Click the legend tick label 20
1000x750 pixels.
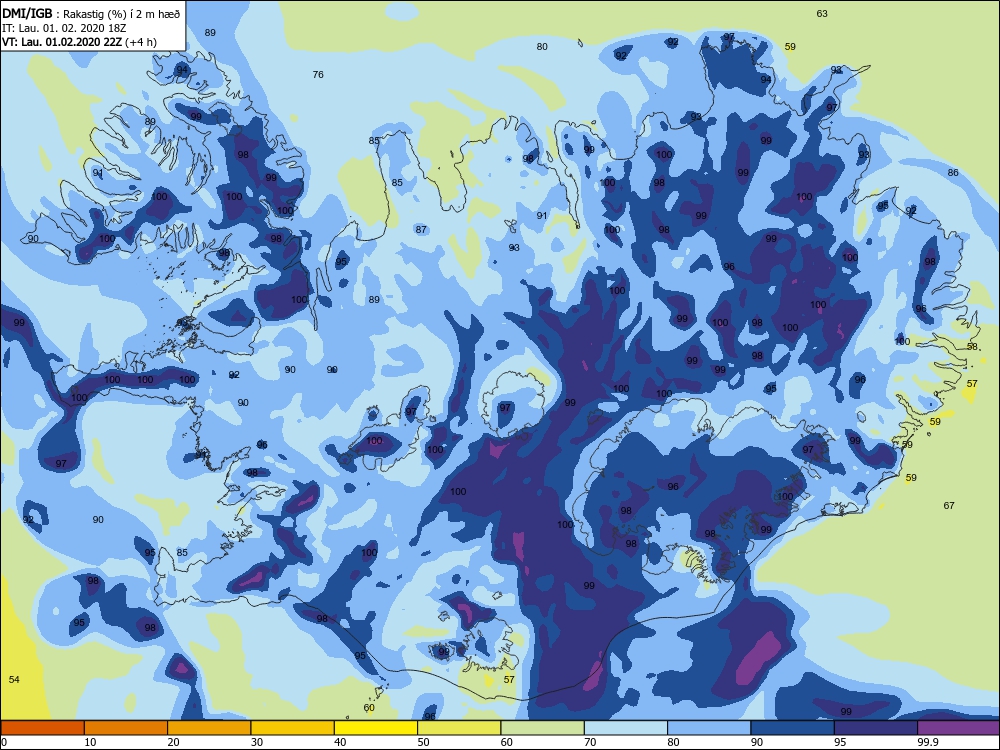[x=173, y=742]
